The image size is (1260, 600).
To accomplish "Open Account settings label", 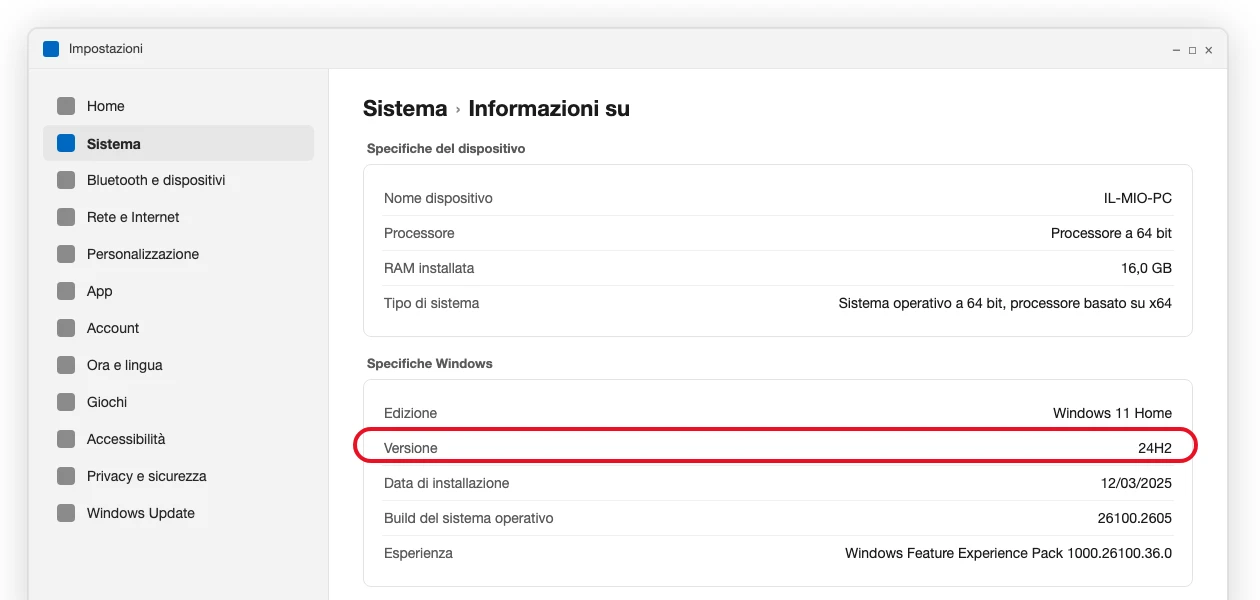I will pos(113,328).
